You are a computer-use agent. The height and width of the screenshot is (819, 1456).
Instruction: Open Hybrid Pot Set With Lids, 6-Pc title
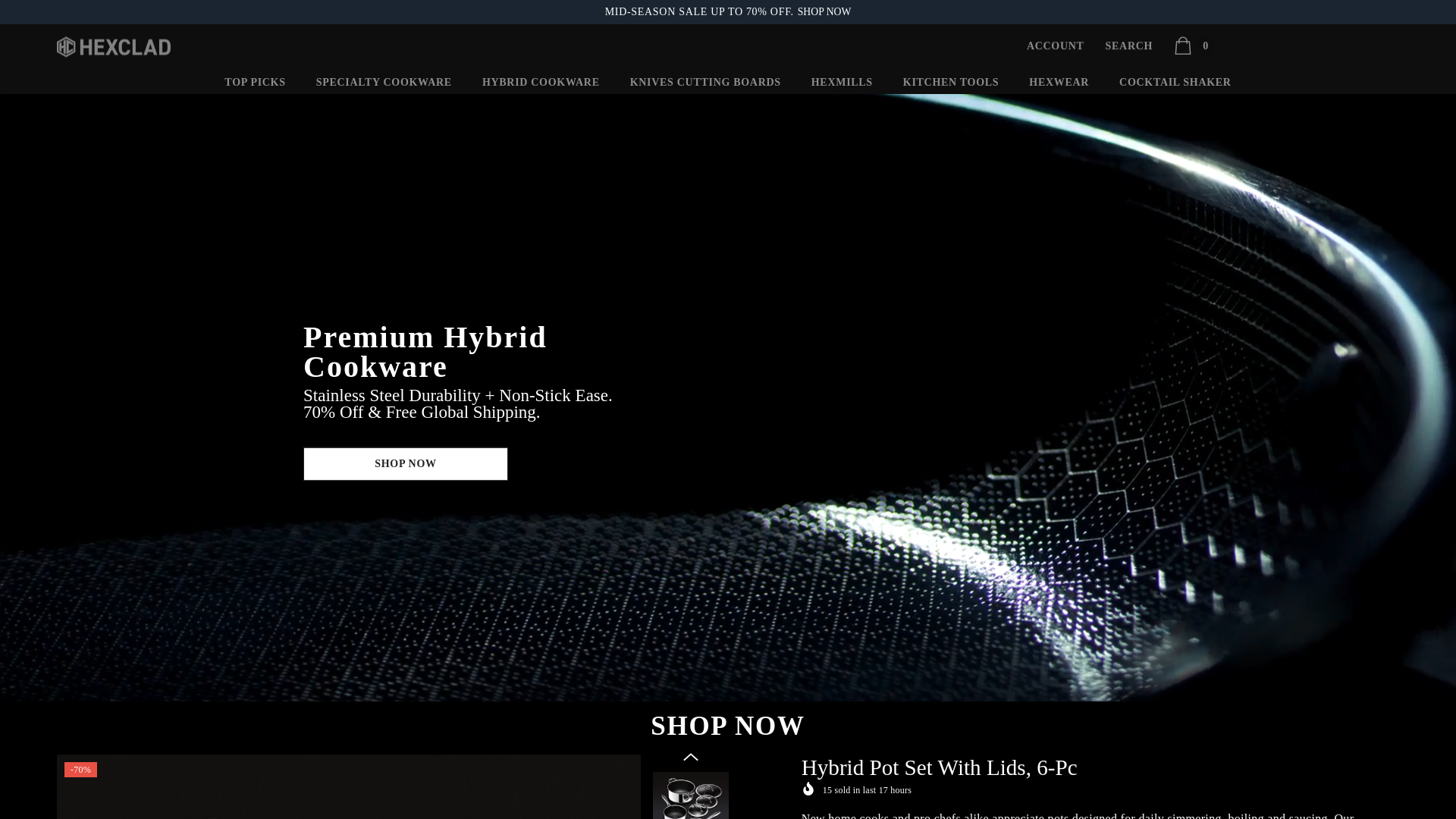939,767
